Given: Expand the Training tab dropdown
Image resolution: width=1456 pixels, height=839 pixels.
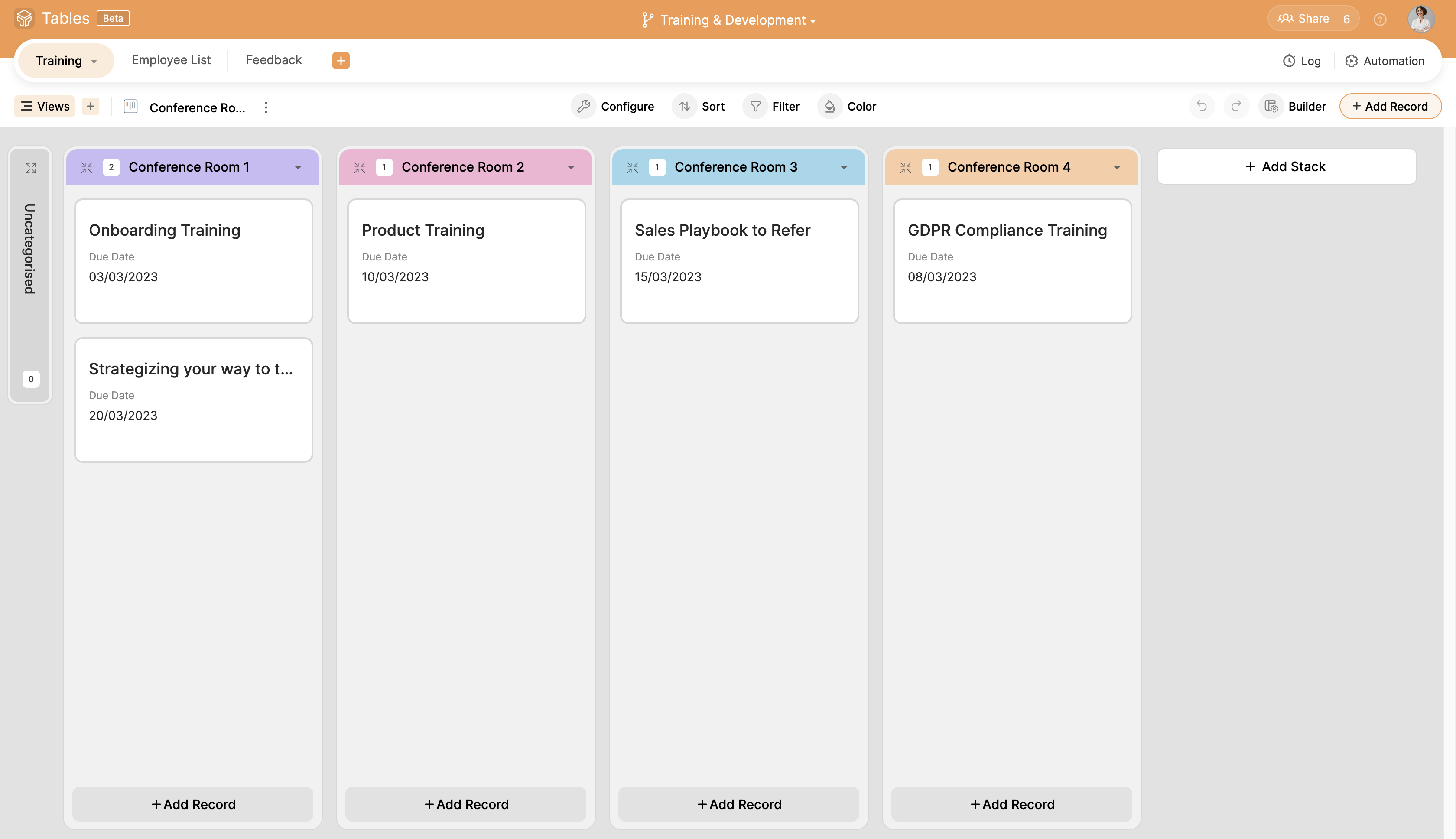Looking at the screenshot, I should [x=94, y=60].
